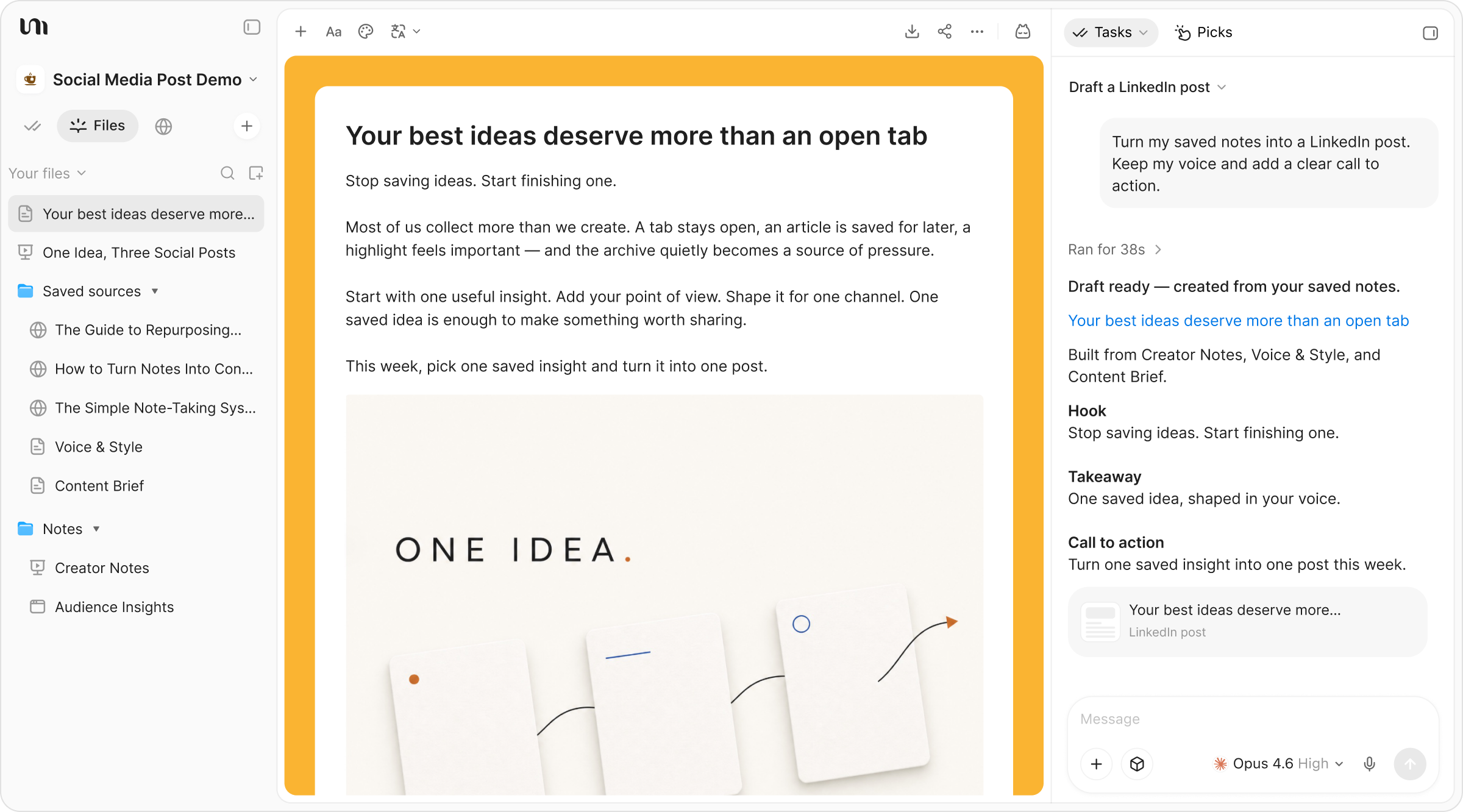Open the three-dot more options menu
The height and width of the screenshot is (812, 1463).
977,32
